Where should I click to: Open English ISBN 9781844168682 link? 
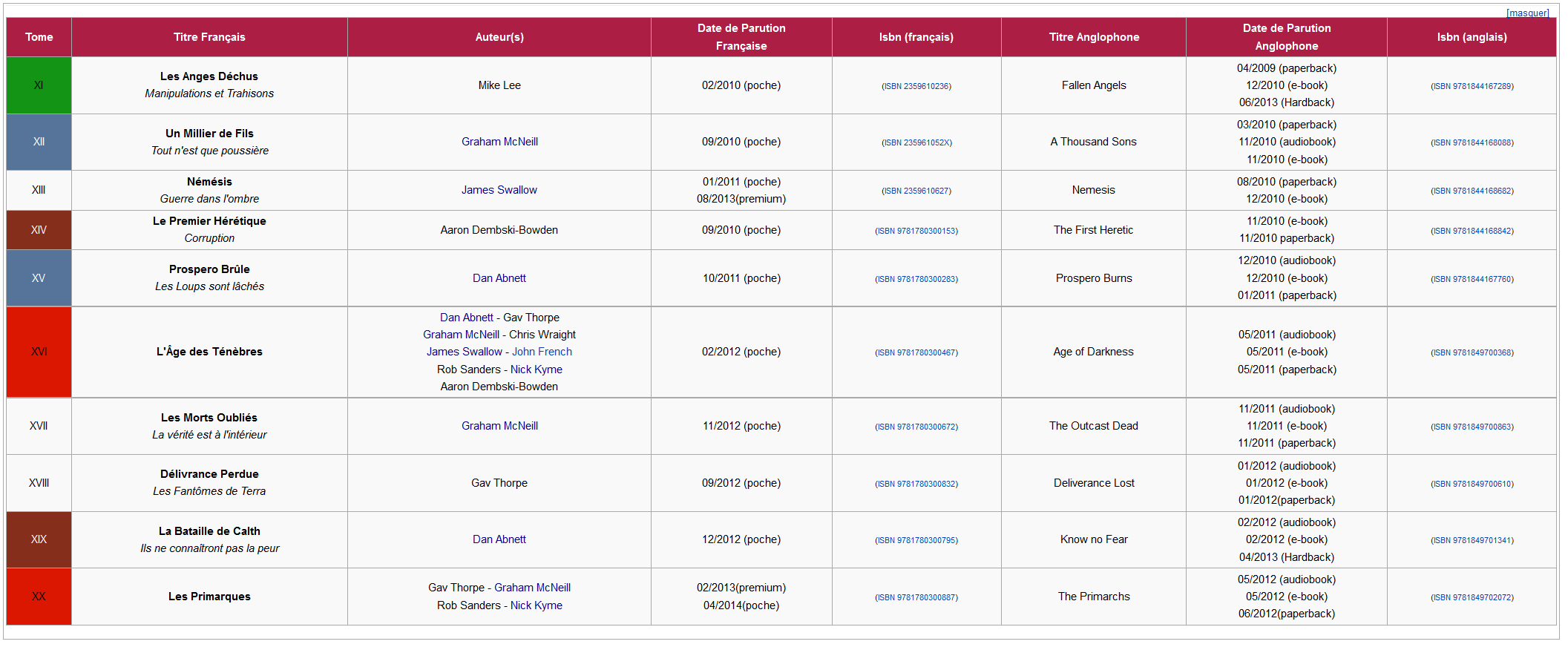click(x=1472, y=191)
